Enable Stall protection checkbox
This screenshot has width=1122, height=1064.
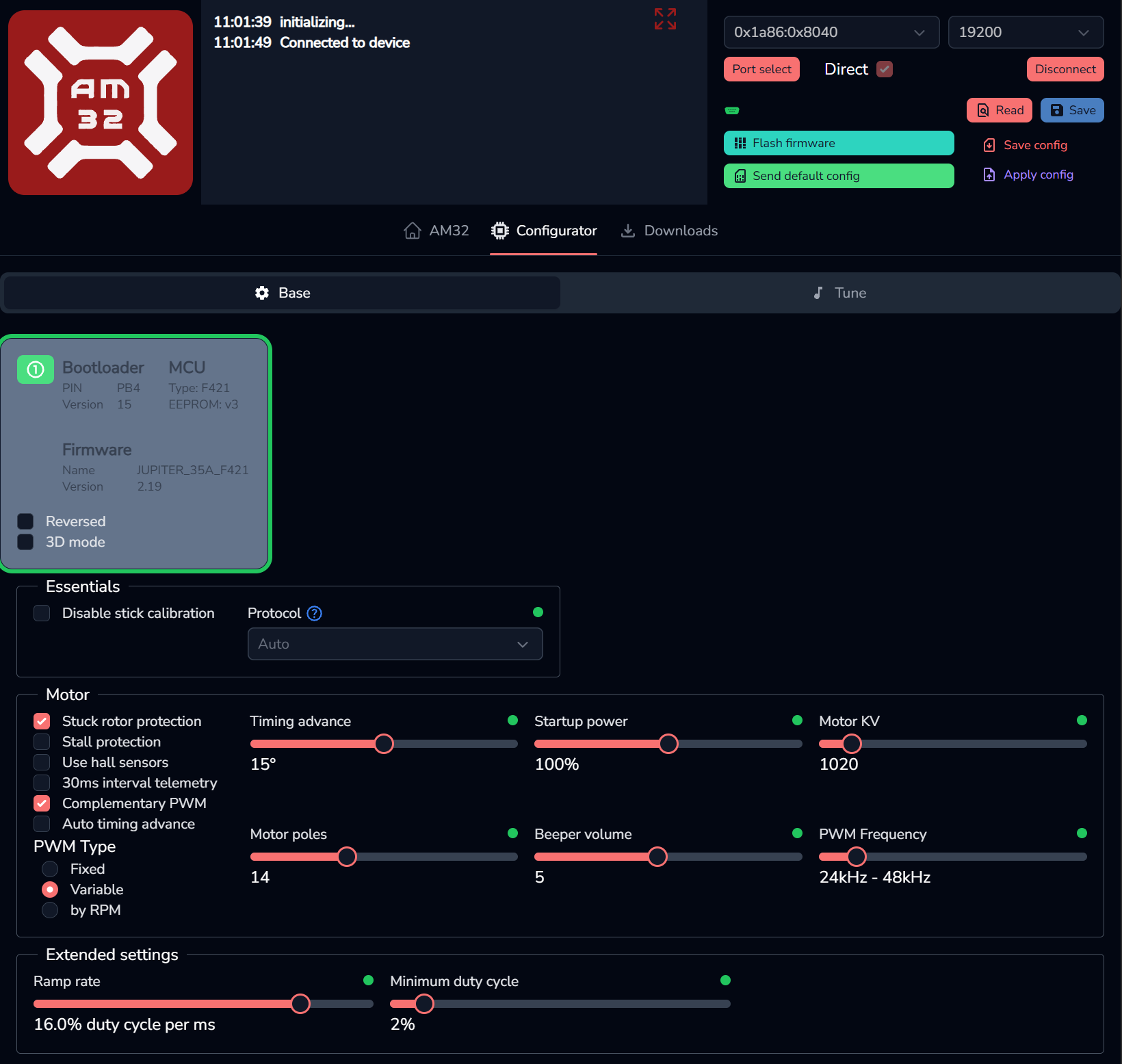(42, 742)
